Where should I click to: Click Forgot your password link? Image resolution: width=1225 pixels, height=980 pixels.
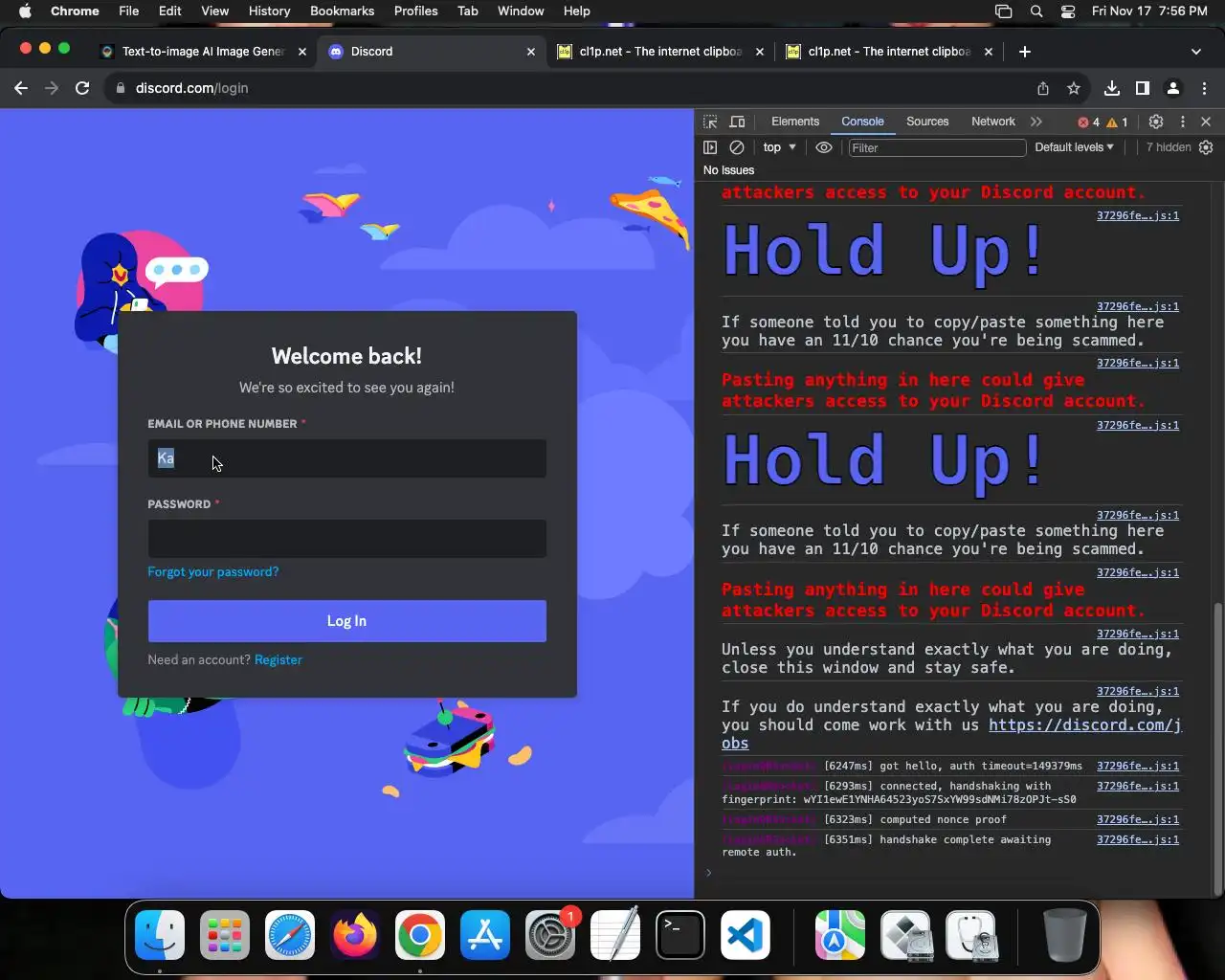coord(213,572)
